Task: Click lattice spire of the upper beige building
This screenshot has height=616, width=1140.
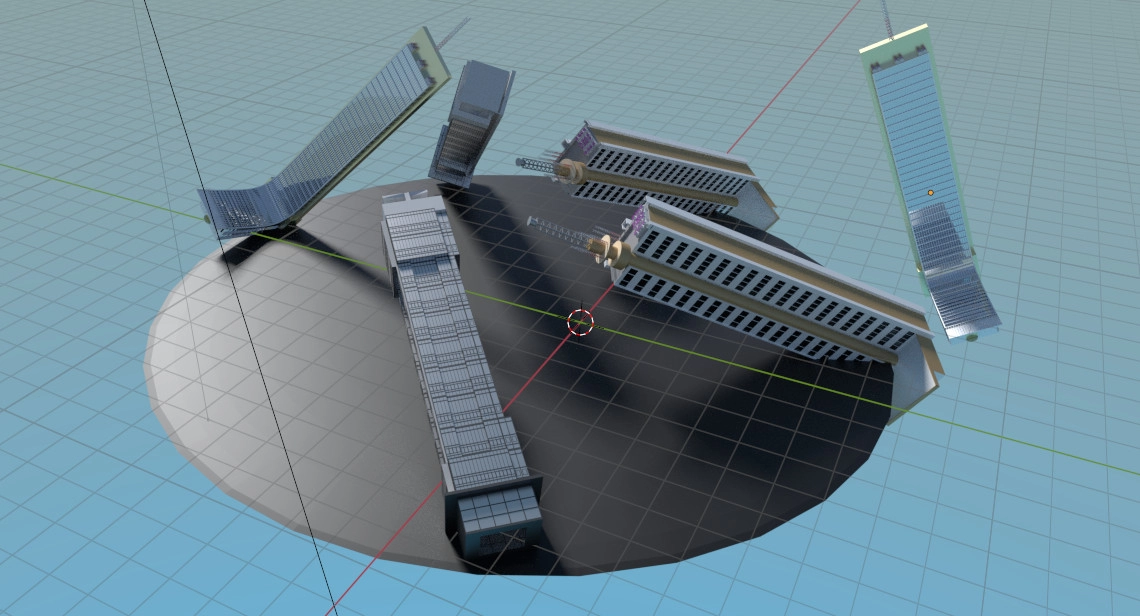Action: (535, 161)
